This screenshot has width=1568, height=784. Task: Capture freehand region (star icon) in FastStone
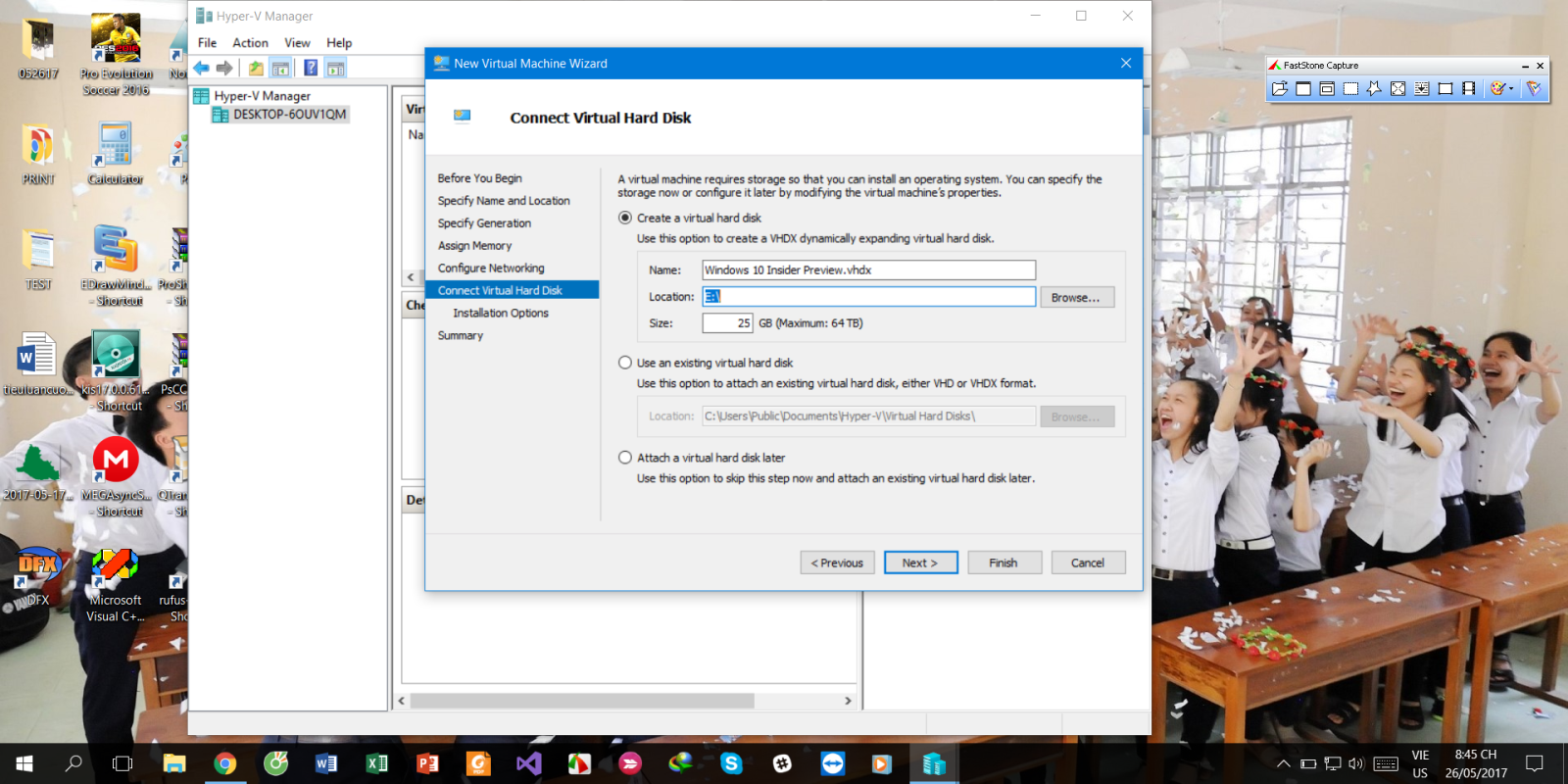pyautogui.click(x=1374, y=88)
